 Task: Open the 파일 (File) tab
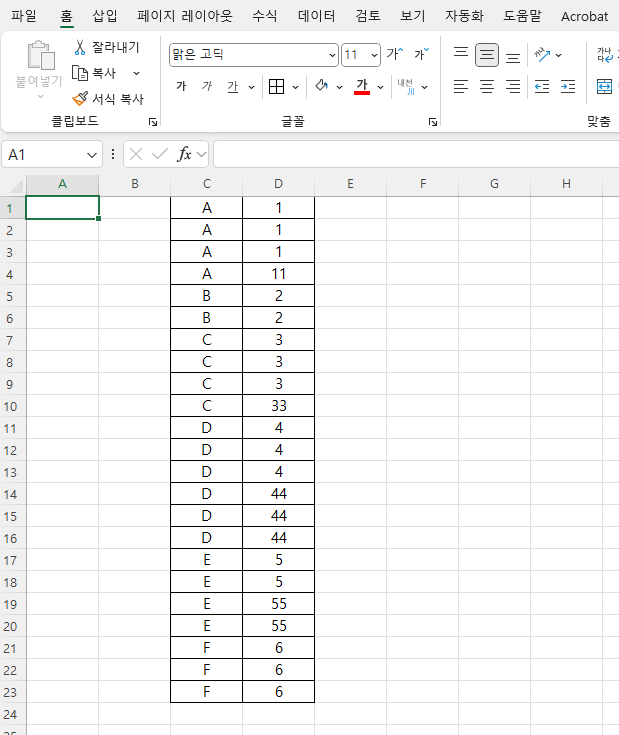[24, 16]
